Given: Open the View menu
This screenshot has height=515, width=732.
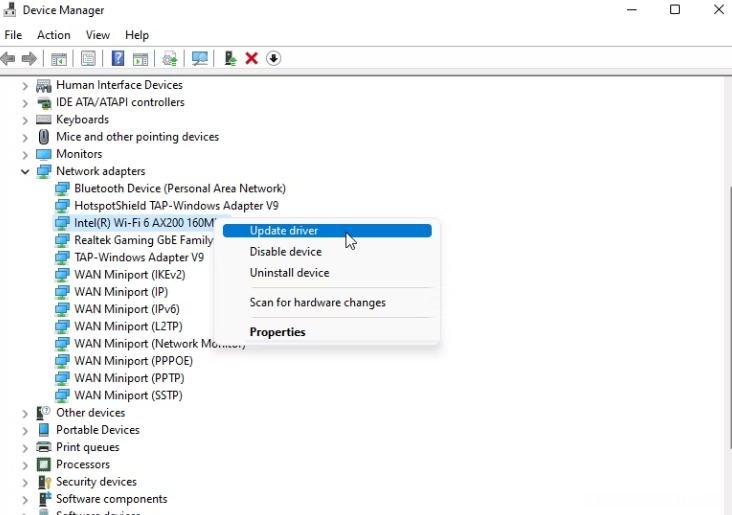Looking at the screenshot, I should [x=98, y=35].
